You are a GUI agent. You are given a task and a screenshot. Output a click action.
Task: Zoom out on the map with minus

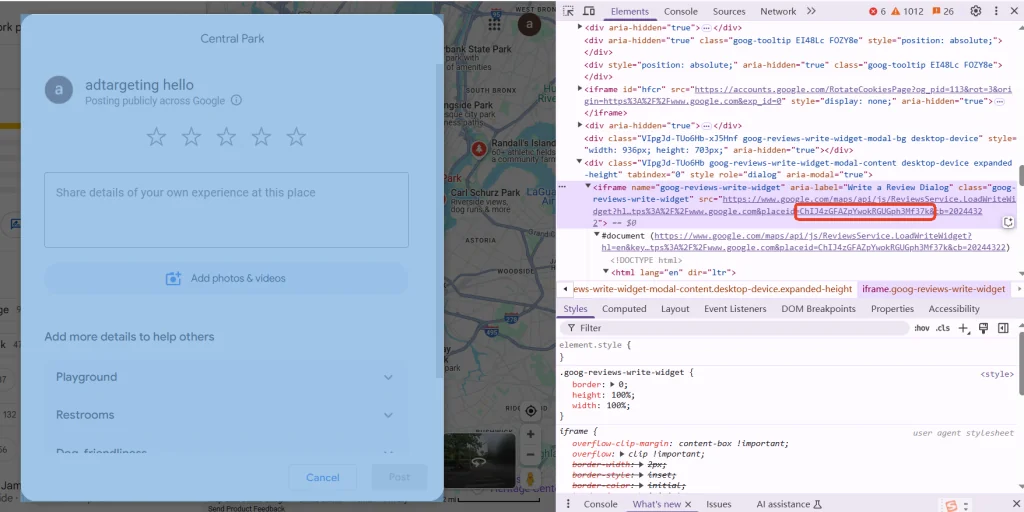click(531, 455)
